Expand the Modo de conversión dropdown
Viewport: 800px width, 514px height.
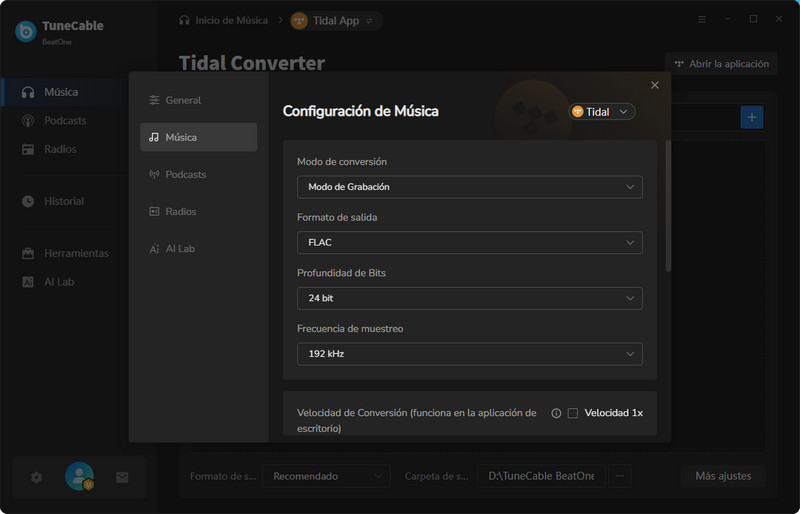pyautogui.click(x=469, y=187)
